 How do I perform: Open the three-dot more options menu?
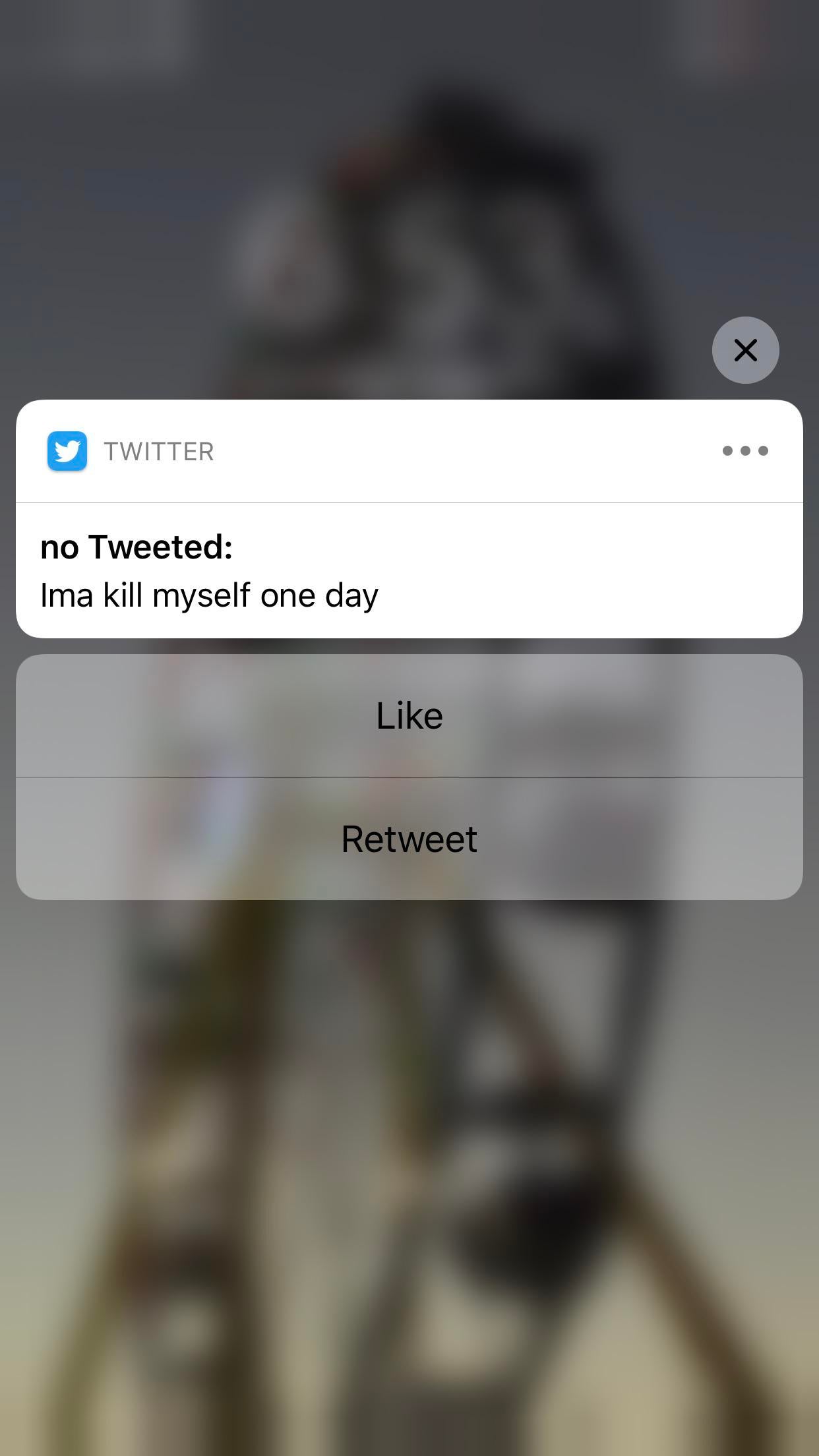[745, 451]
